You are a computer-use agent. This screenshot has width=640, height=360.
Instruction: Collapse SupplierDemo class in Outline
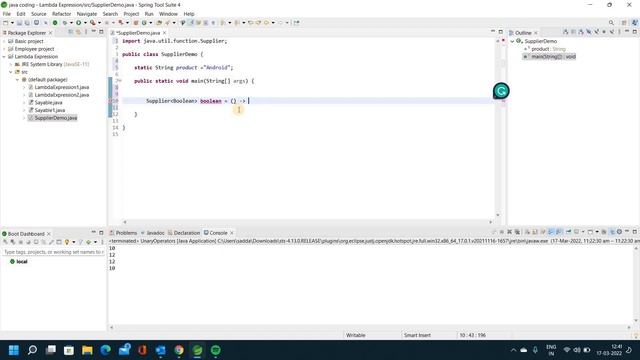click(512, 41)
